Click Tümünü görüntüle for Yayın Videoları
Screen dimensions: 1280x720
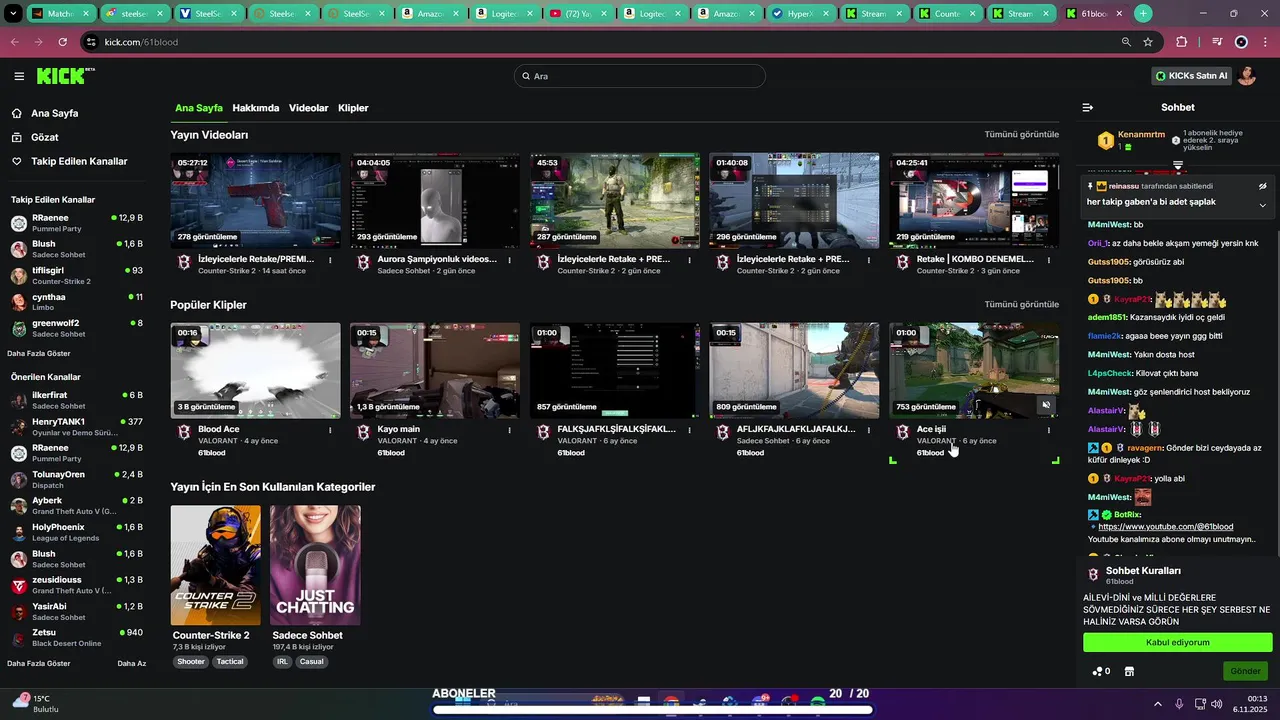[1021, 134]
